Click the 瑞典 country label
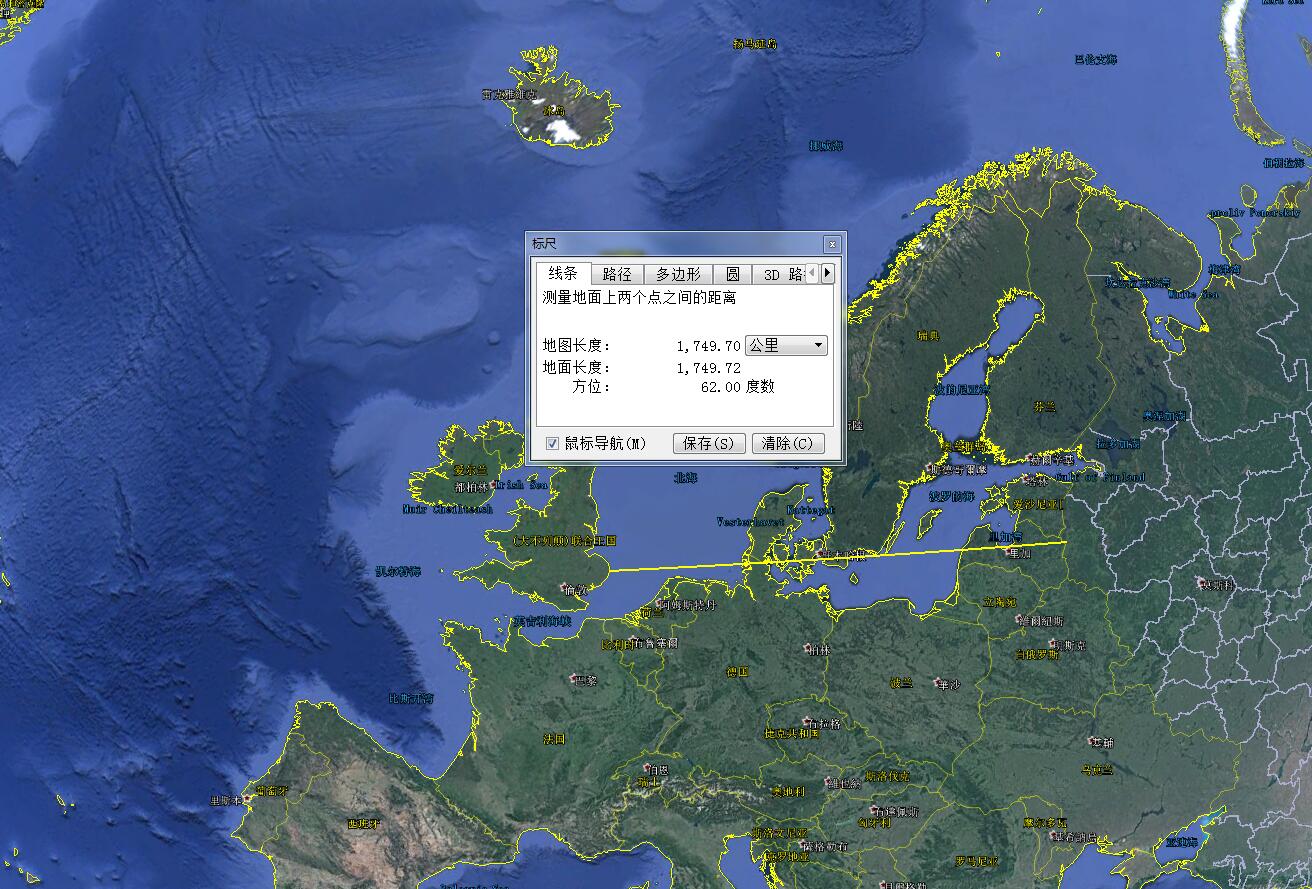1312x889 pixels. 928,336
